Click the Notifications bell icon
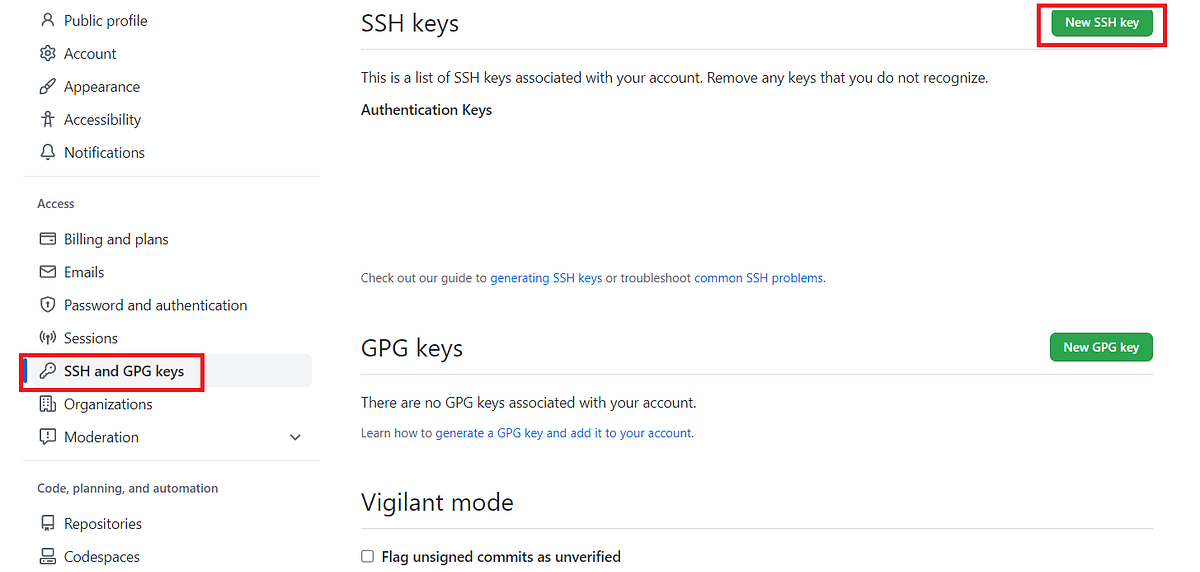 point(47,152)
